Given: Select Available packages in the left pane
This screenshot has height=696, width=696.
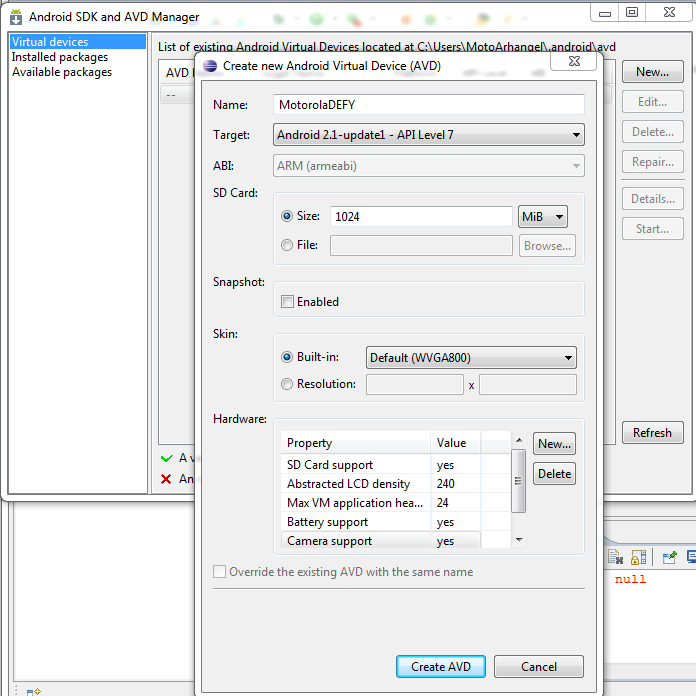Looking at the screenshot, I should (62, 72).
